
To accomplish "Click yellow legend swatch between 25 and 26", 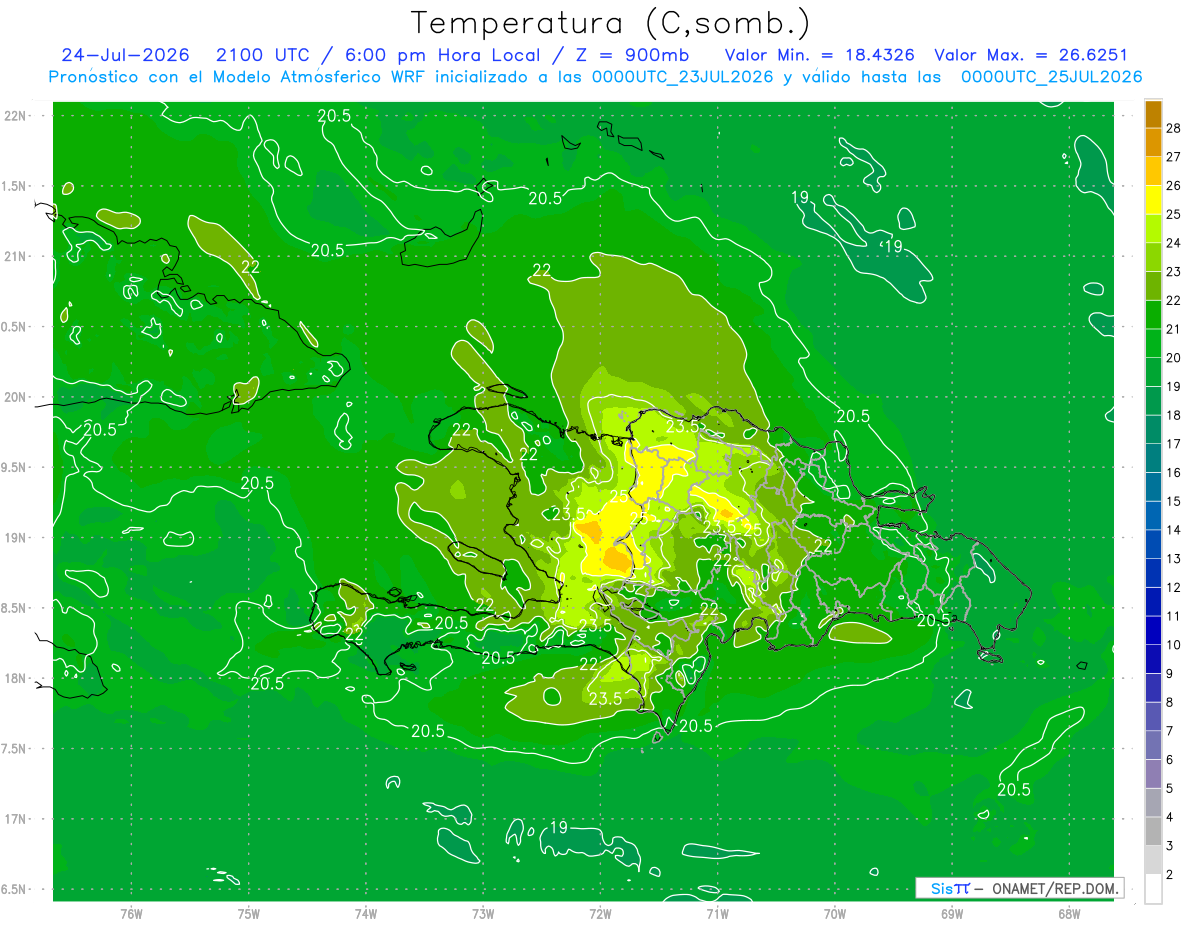I will pyautogui.click(x=1153, y=199).
